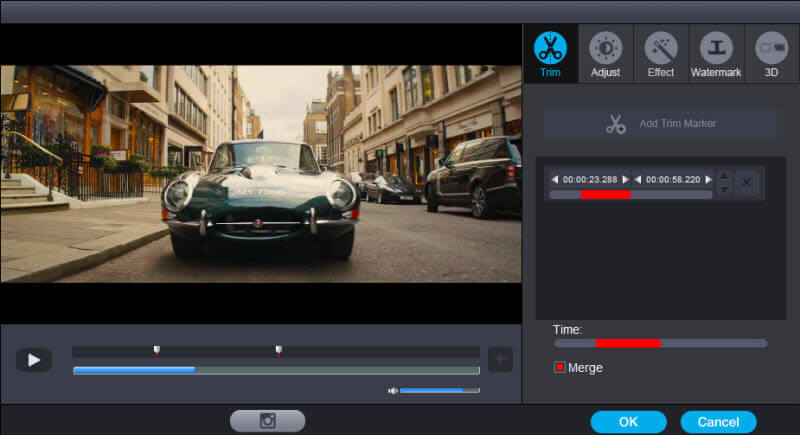This screenshot has width=800, height=435.
Task: Click the start time value 00:00:23.288
Action: coord(590,180)
